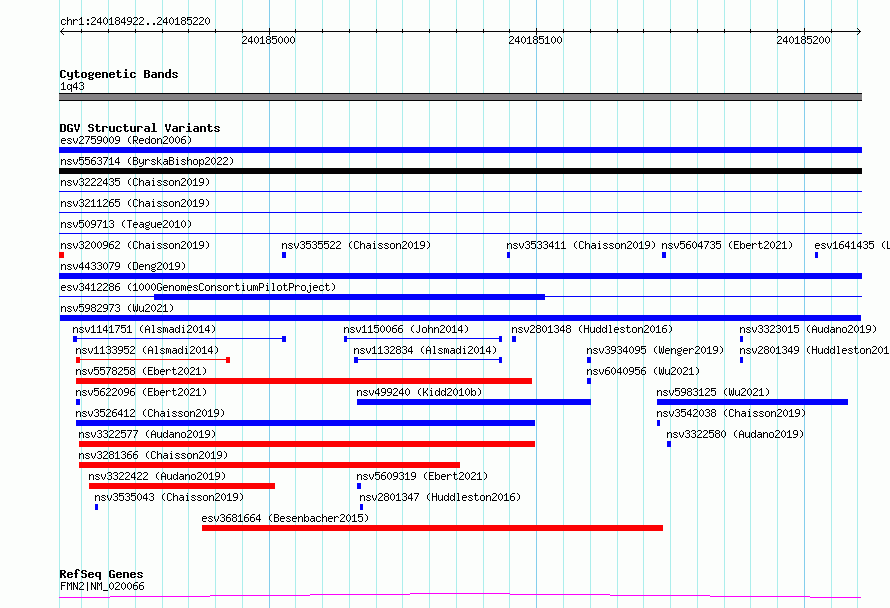Open nsv499240 (Kidd2010b) variant label
This screenshot has height=608, width=890.
click(419, 392)
